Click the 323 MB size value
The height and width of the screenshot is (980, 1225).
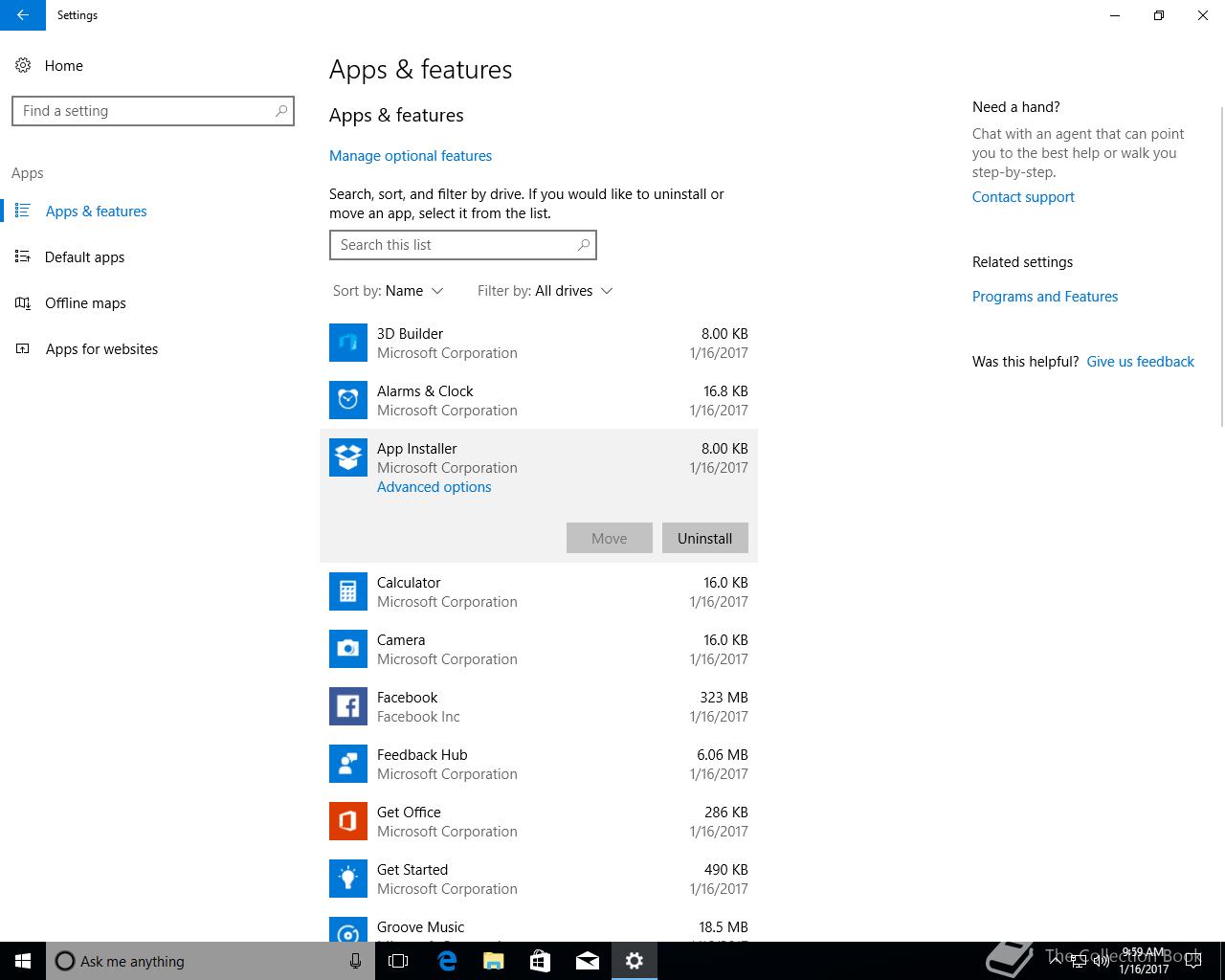point(724,698)
